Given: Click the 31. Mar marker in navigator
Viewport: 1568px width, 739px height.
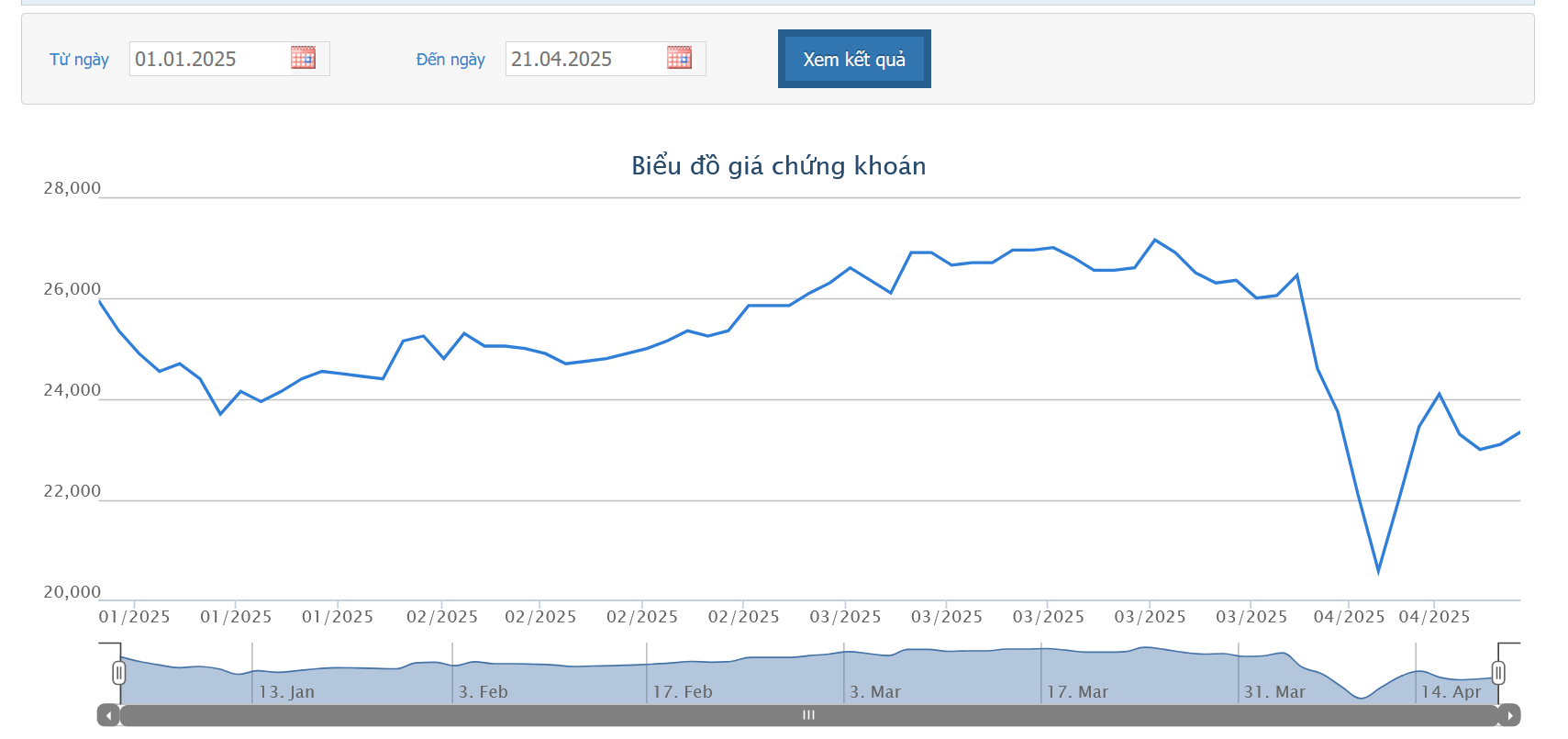Looking at the screenshot, I should (x=1274, y=692).
